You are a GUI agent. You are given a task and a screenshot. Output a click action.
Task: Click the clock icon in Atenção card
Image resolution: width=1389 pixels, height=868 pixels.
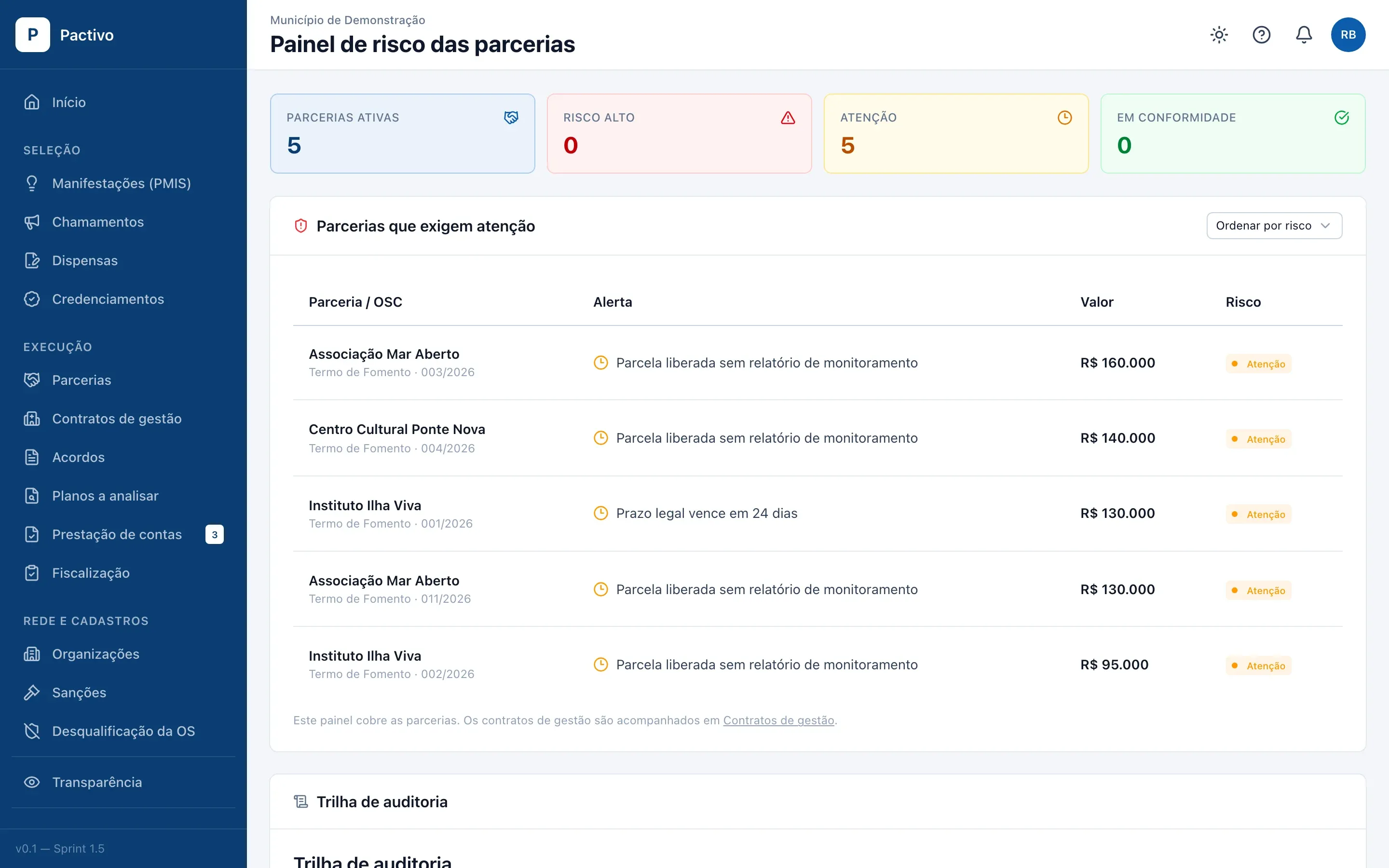tap(1064, 118)
